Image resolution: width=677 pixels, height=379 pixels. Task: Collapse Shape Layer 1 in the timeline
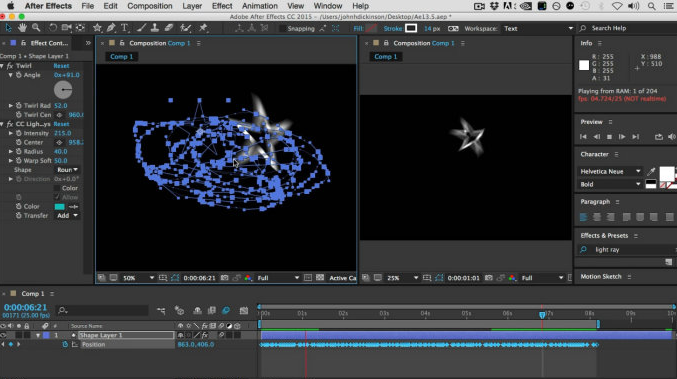click(38, 335)
